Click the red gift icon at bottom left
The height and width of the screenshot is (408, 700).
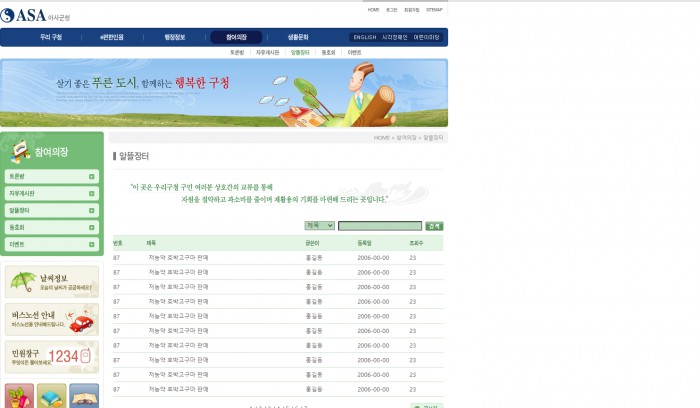pyautogui.click(x=19, y=396)
